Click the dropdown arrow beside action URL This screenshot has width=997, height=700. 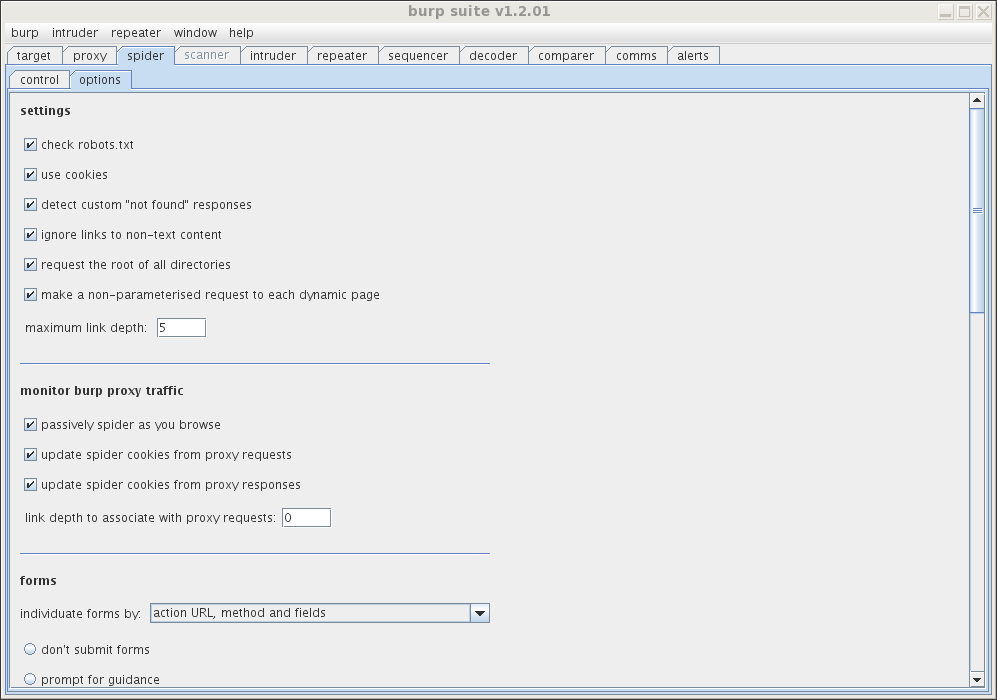(479, 613)
